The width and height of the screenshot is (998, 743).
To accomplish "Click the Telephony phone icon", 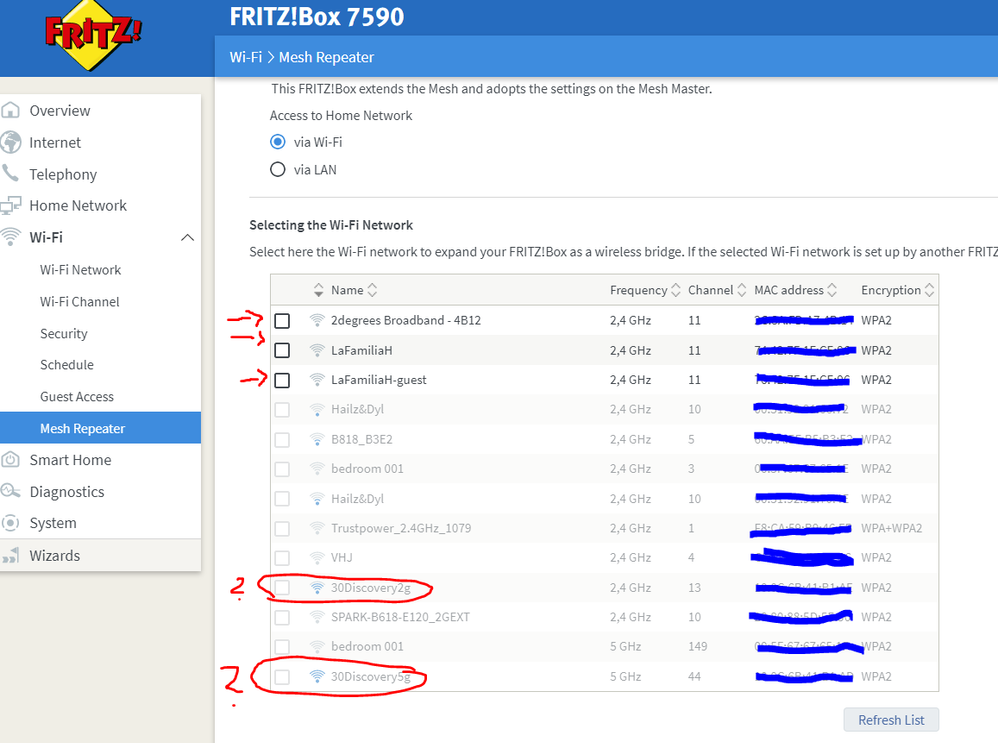I will (x=11, y=174).
